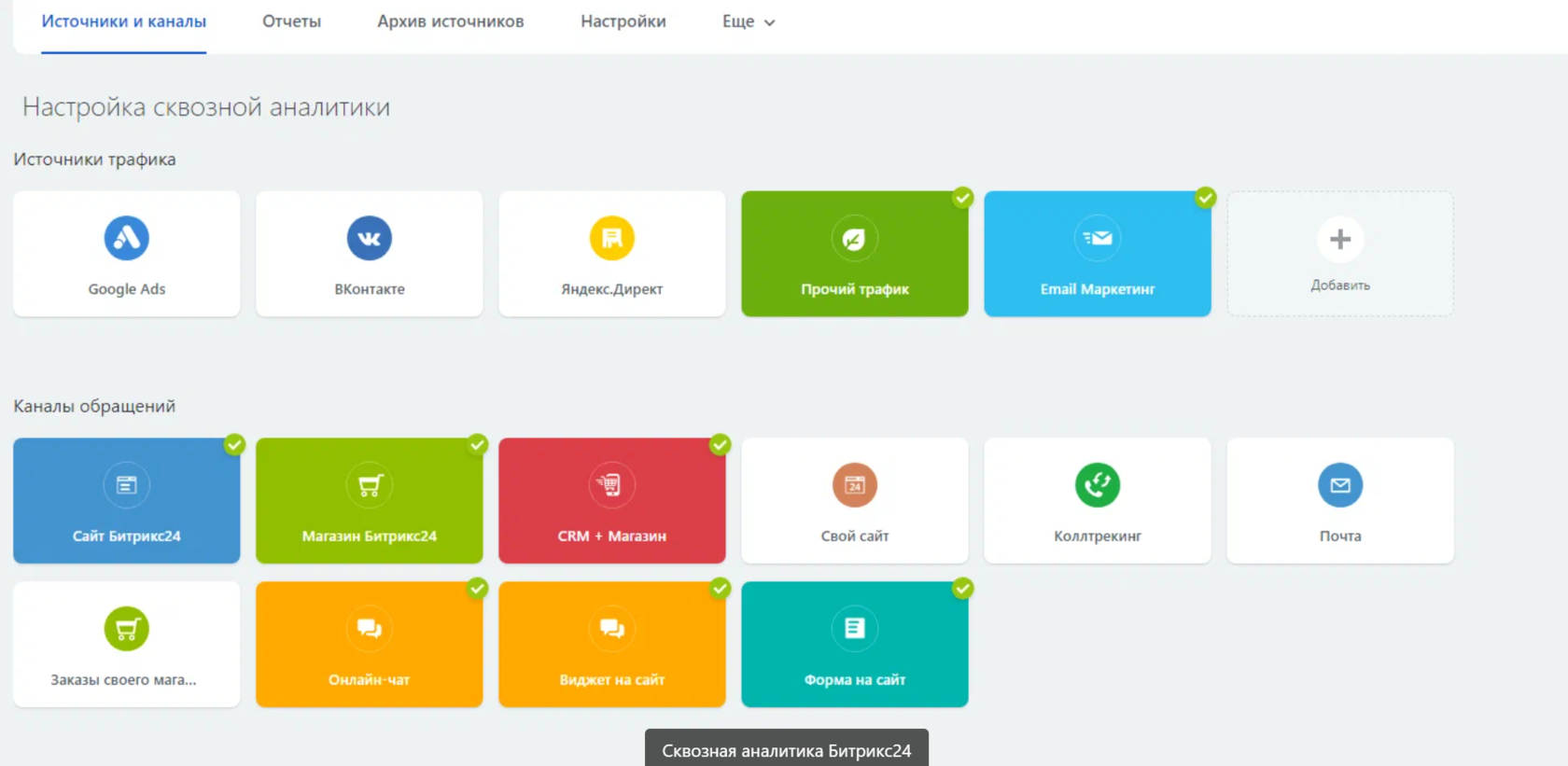Open the Источники и каналы tab
1568x766 pixels.
pos(124,21)
